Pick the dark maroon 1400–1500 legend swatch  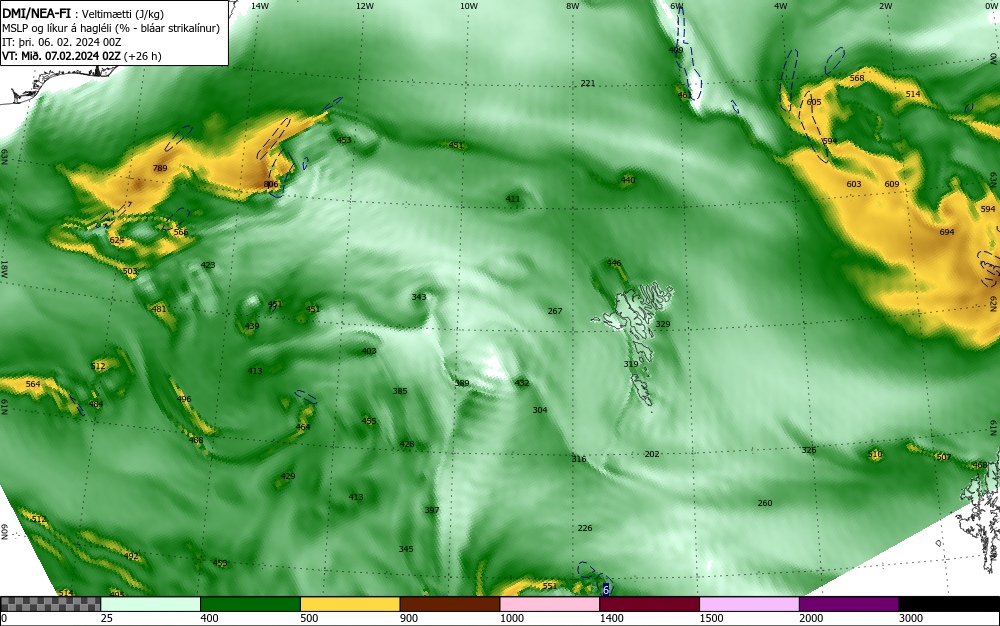[649, 604]
